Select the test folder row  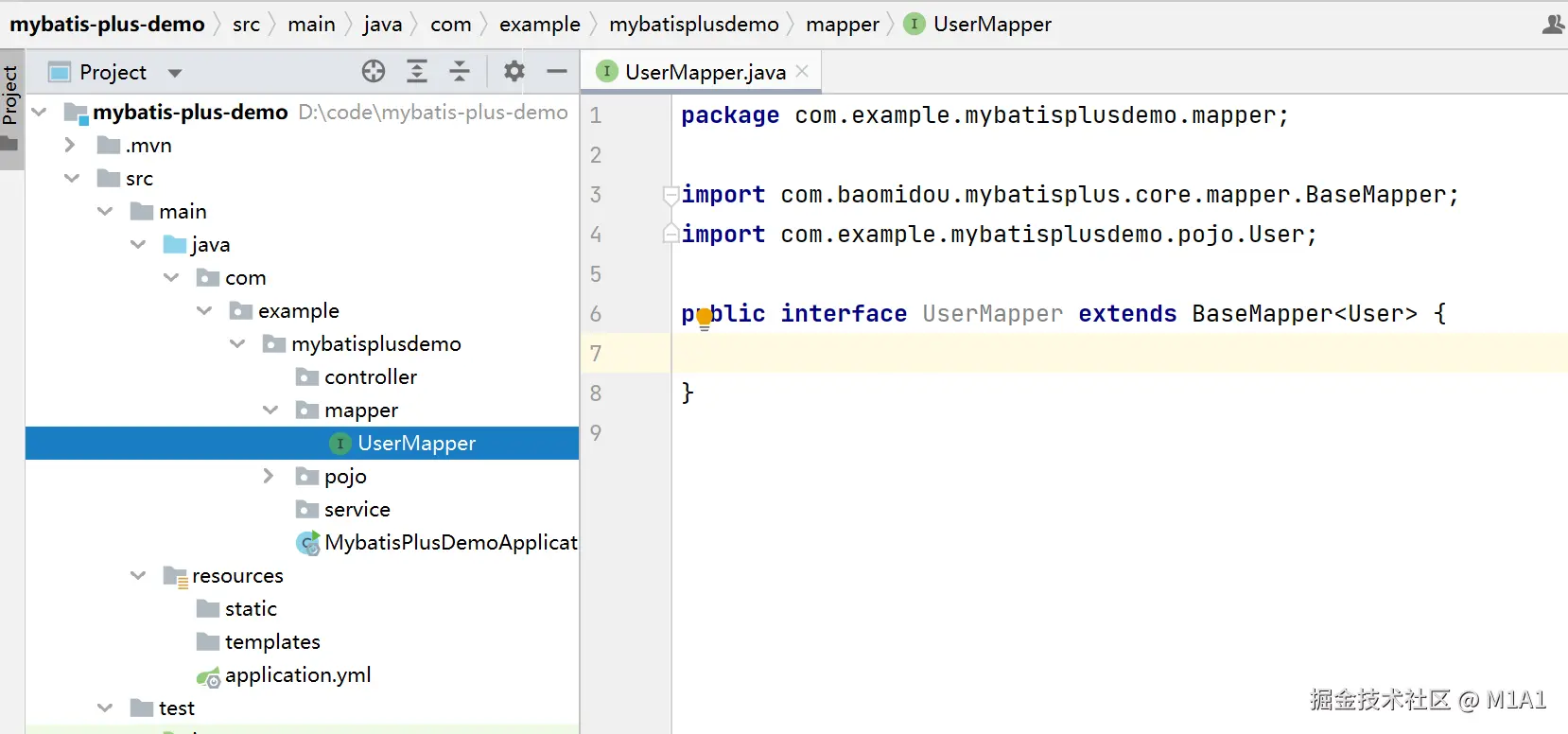tap(302, 708)
